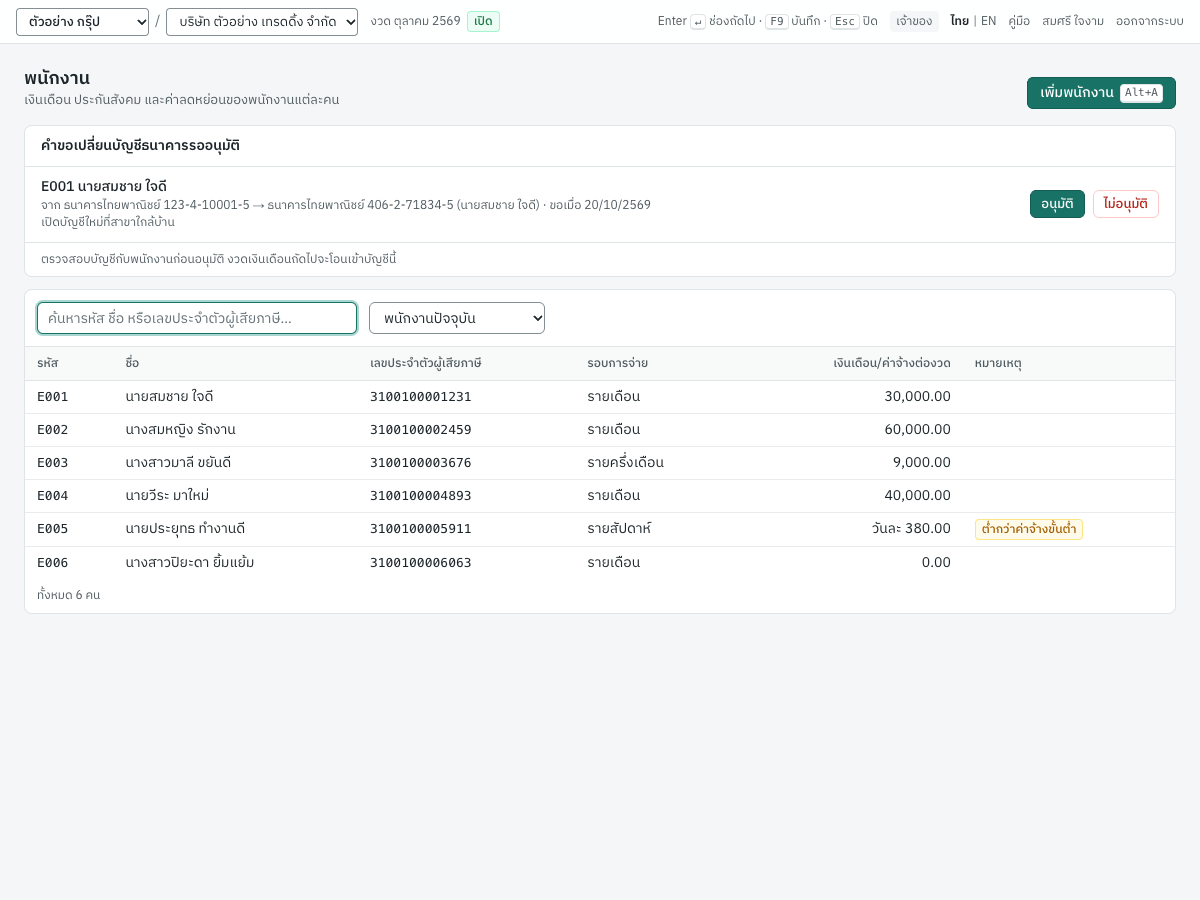This screenshot has width=1200, height=900.
Task: Click tax ID 3100100001231
Action: (421, 396)
